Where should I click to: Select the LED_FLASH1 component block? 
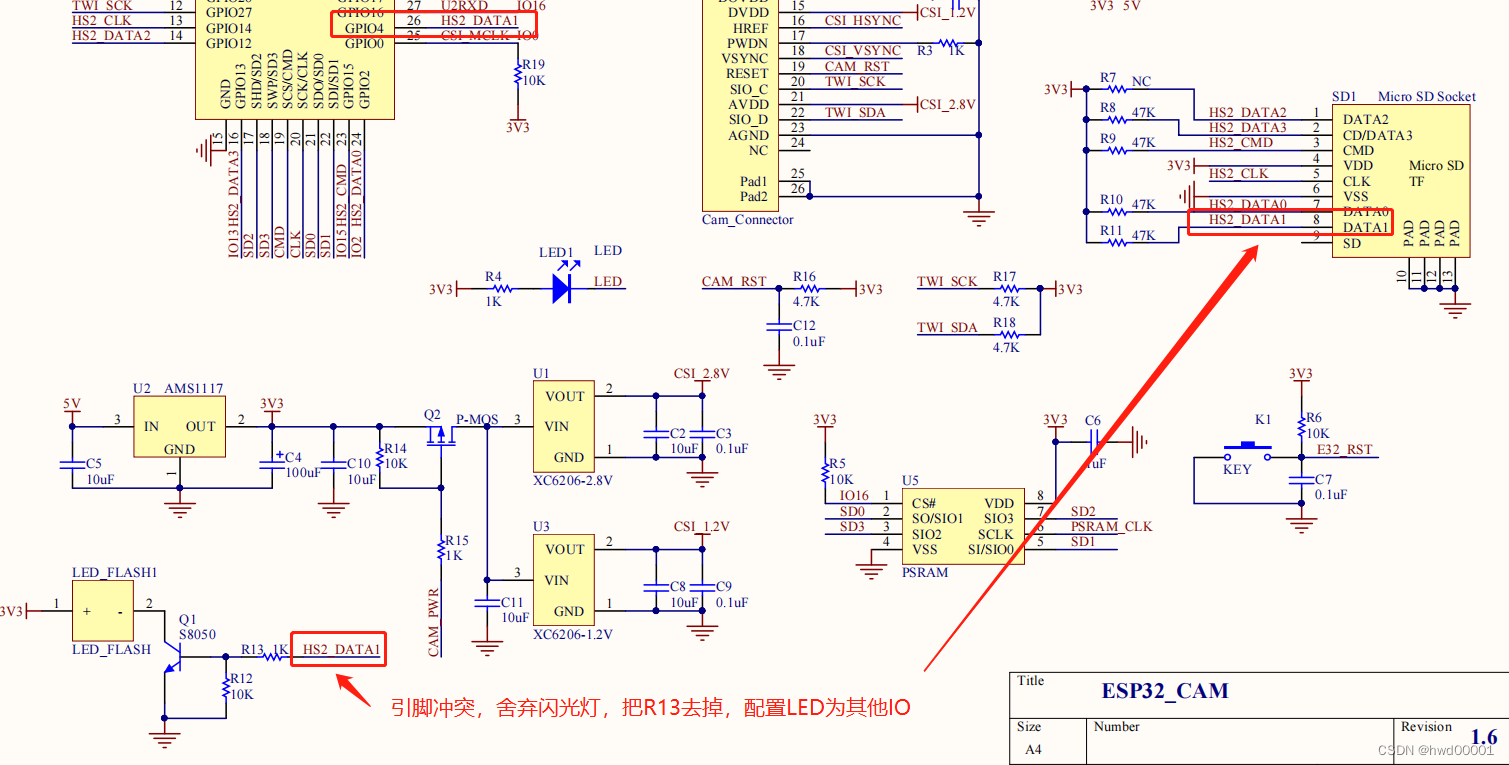click(102, 611)
